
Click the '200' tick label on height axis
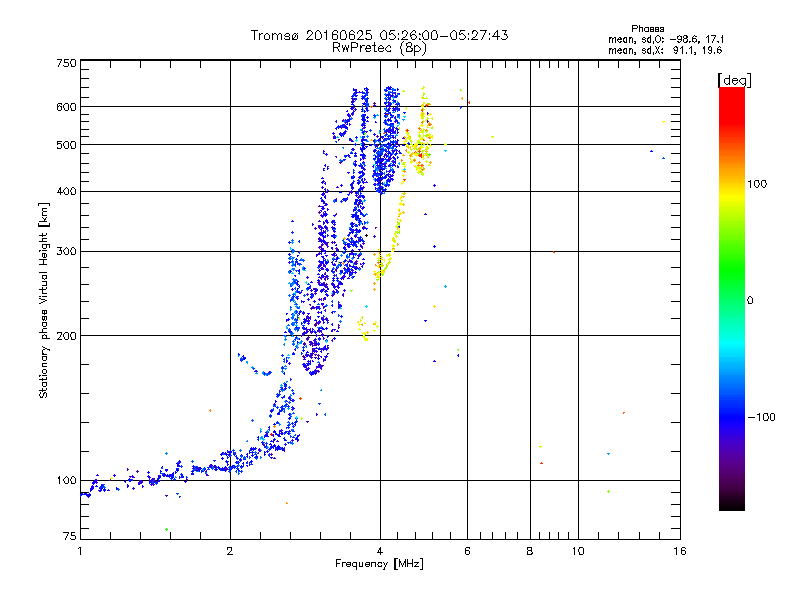pyautogui.click(x=66, y=336)
